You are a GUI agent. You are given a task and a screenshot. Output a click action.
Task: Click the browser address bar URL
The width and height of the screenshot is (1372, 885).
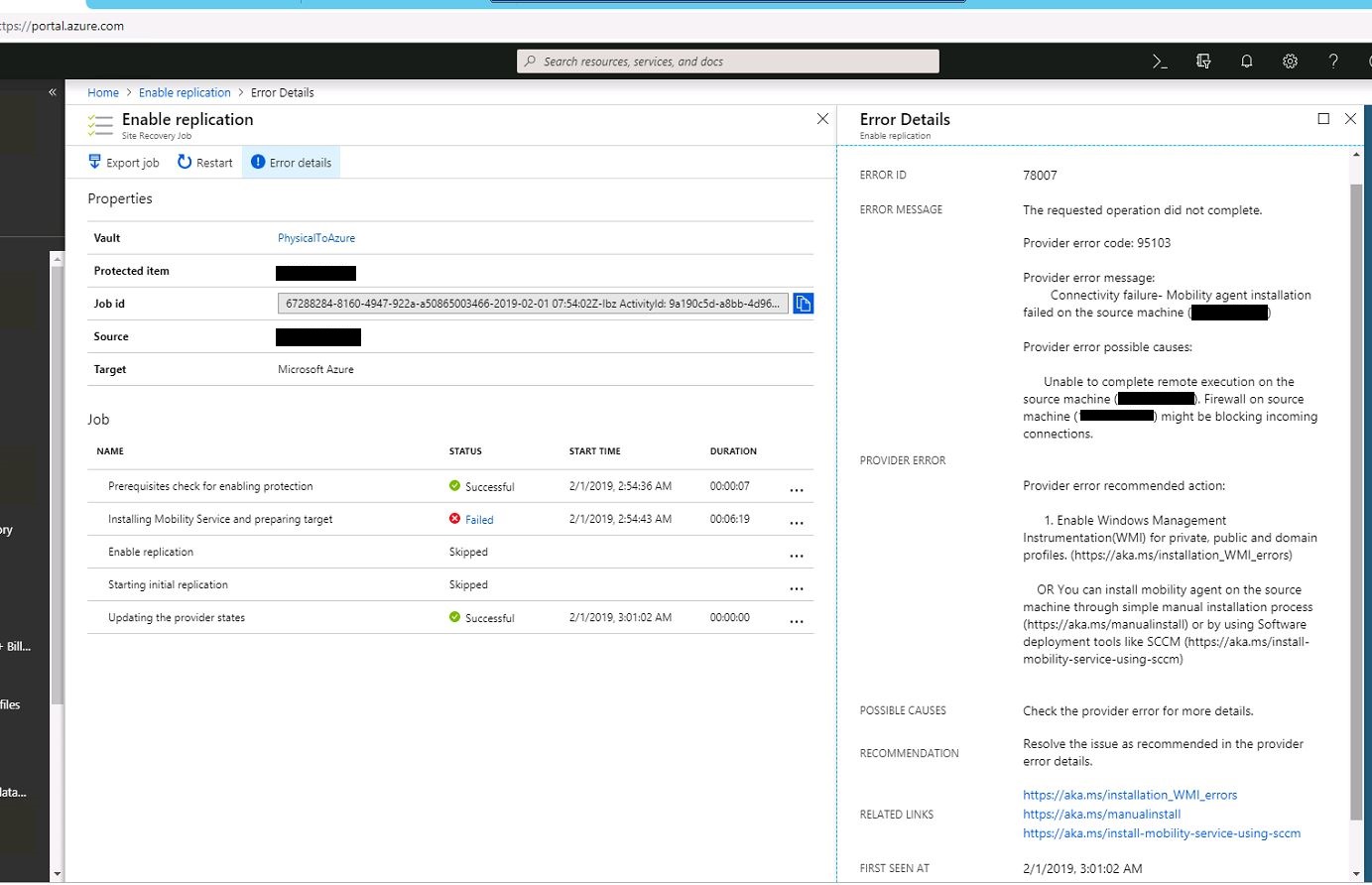pos(62,26)
